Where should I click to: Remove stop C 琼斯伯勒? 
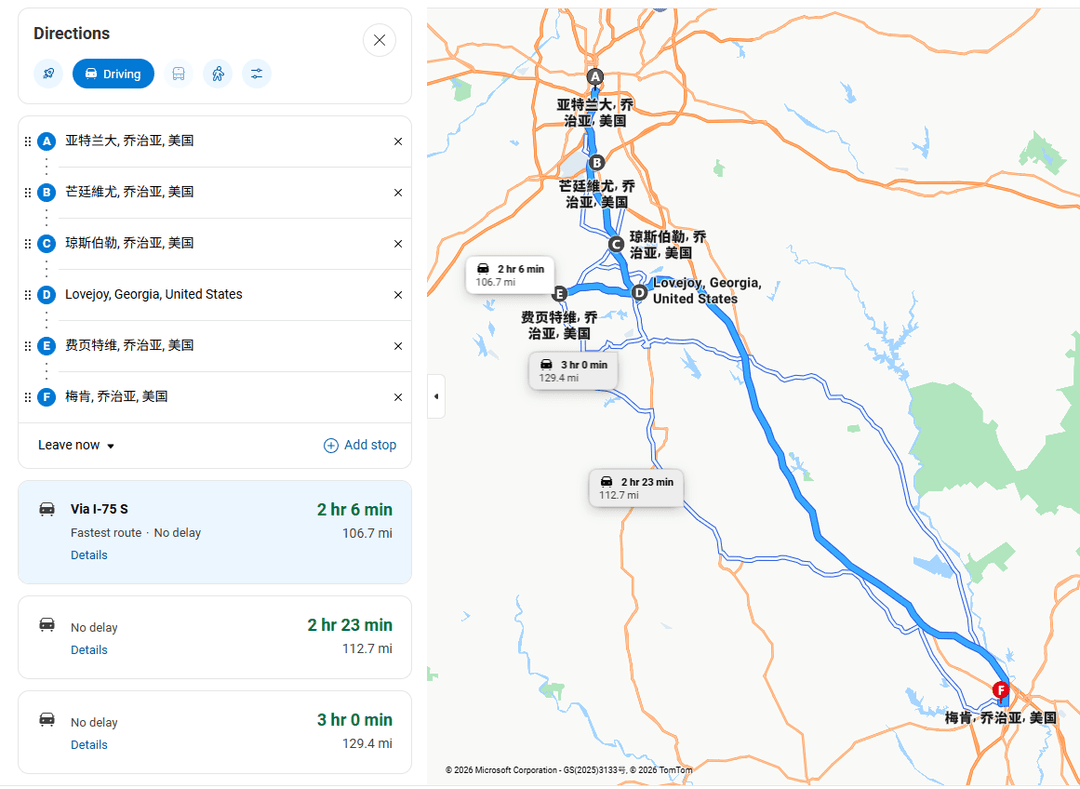[398, 244]
